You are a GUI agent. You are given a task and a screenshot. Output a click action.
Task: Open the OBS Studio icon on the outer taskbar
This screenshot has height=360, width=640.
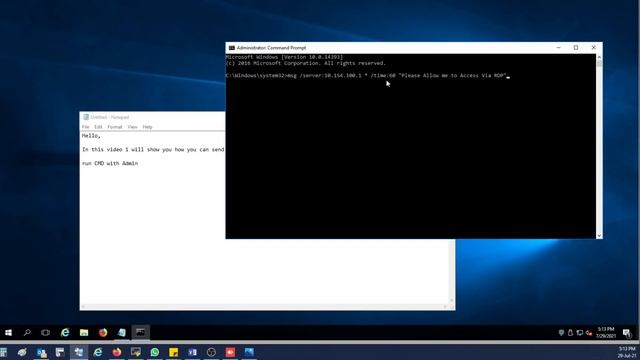point(211,352)
